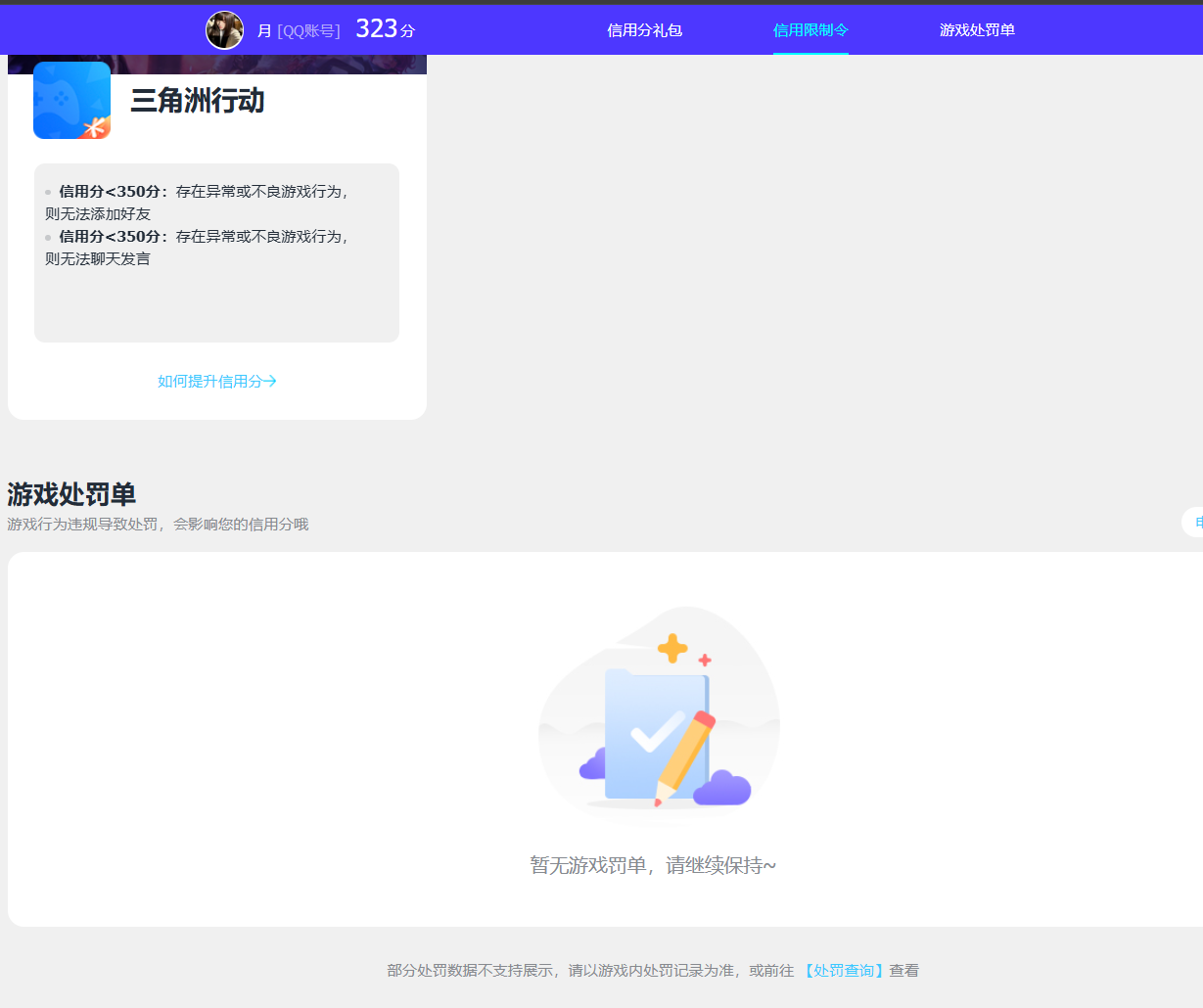The height and width of the screenshot is (1008, 1203).
Task: Click the pencil icon on the folder illustration
Action: (x=686, y=758)
